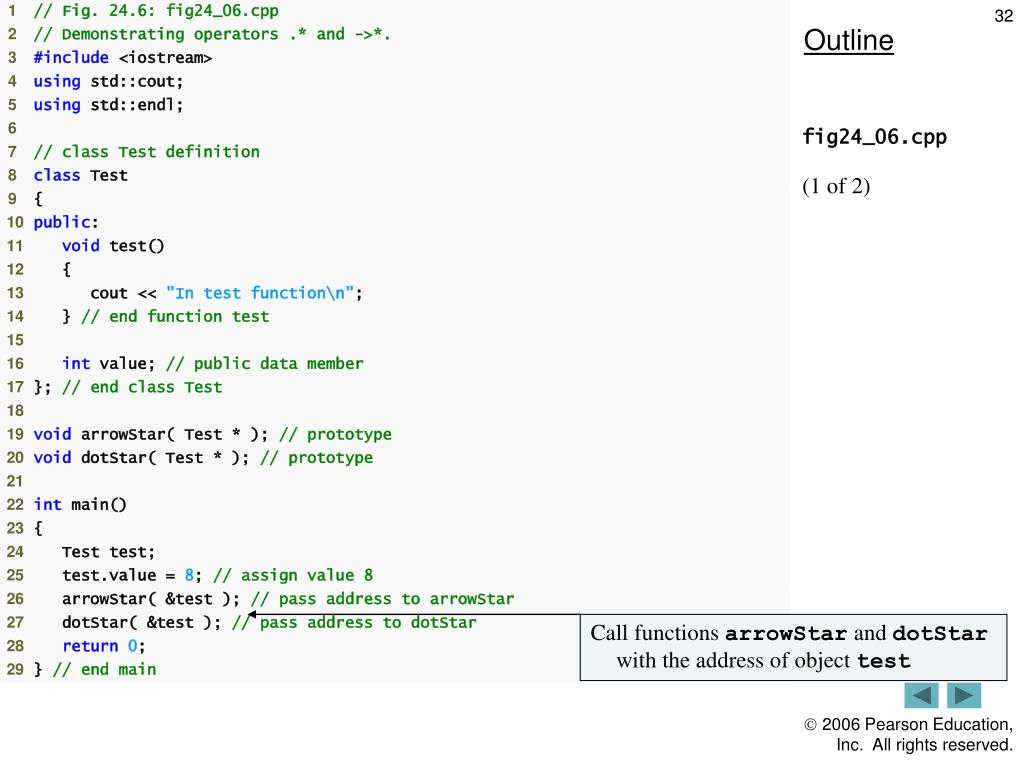
Task: Select the "In test function\n" string literal
Action: pyautogui.click(x=260, y=293)
